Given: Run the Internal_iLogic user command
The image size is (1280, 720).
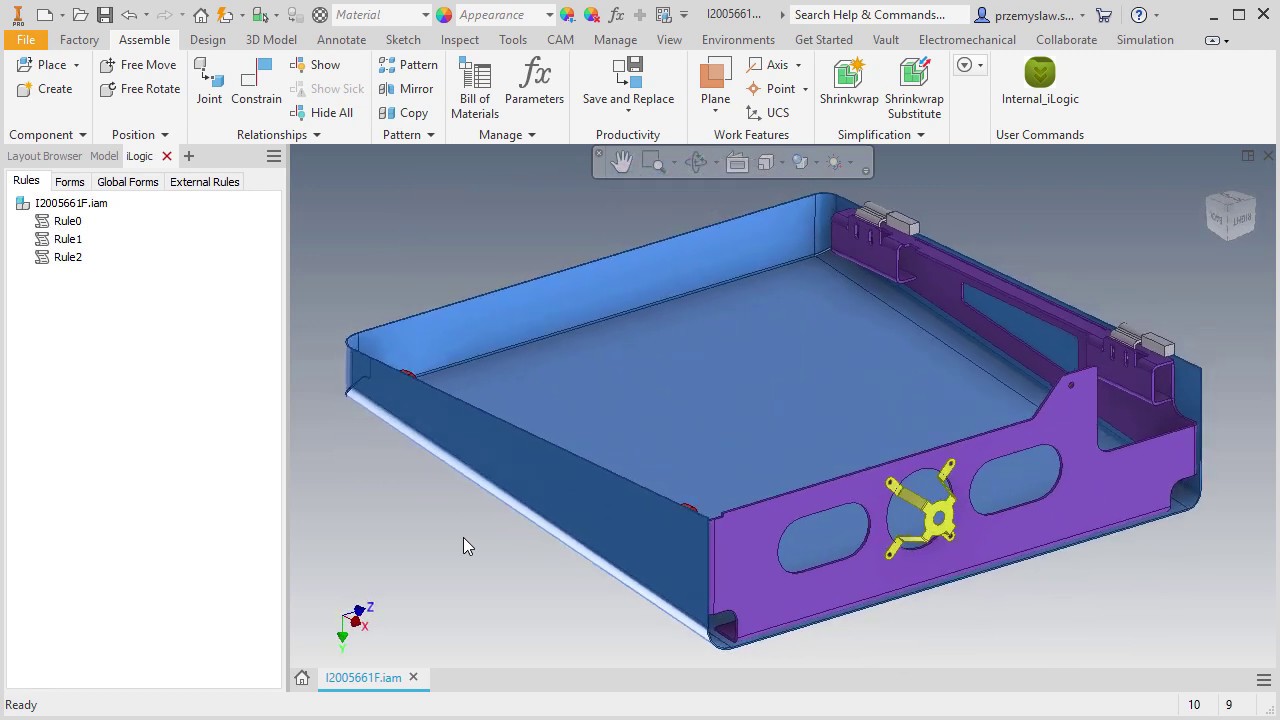Looking at the screenshot, I should click(1040, 82).
